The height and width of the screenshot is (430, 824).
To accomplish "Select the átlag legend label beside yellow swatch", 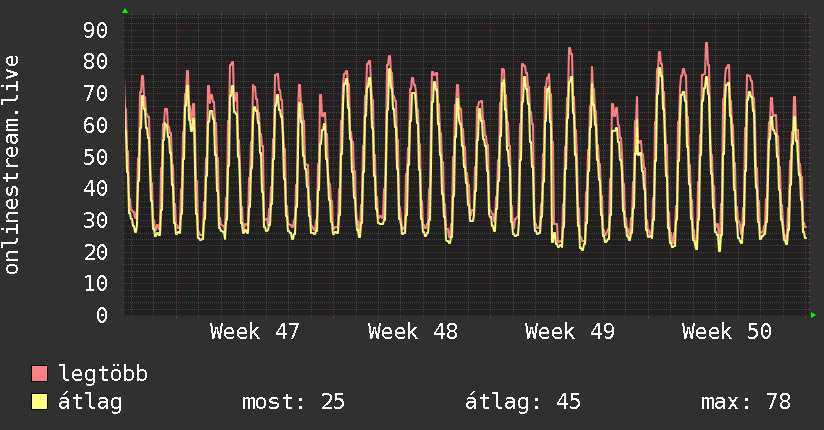I will (90, 402).
